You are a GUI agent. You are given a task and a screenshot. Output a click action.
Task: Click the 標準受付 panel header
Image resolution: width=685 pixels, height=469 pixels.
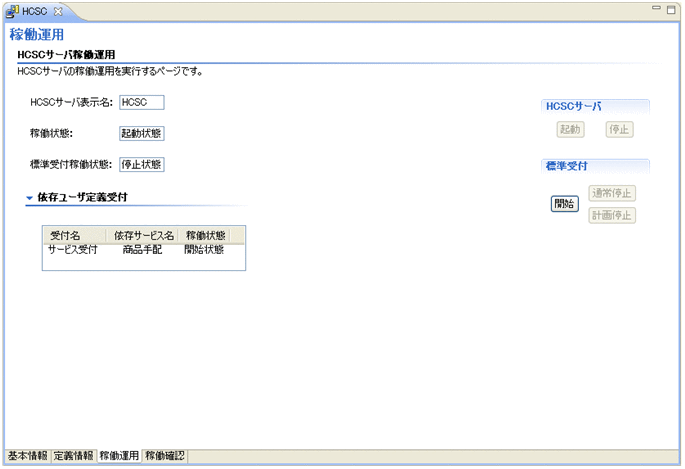click(x=595, y=166)
